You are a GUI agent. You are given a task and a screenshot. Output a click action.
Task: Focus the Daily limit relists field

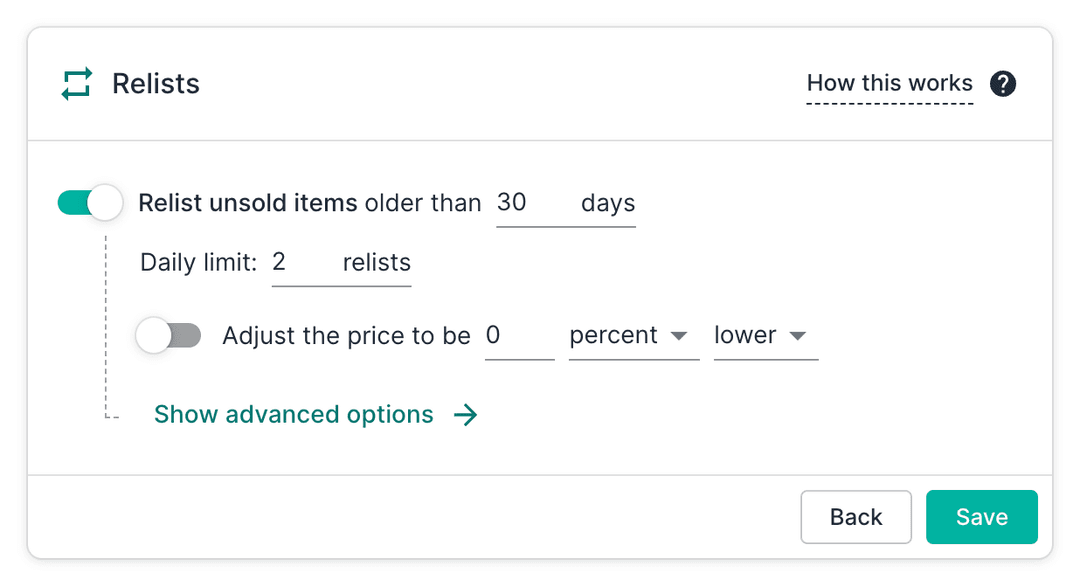point(341,264)
